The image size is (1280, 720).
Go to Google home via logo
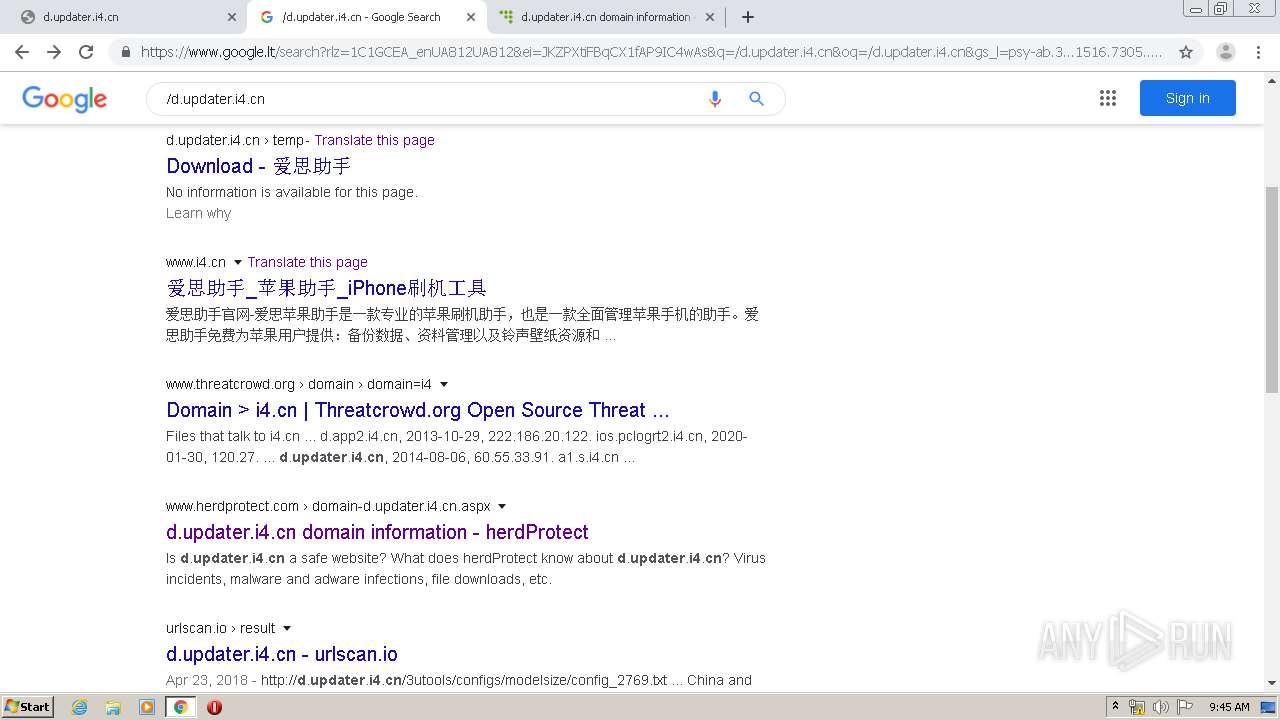coord(64,99)
